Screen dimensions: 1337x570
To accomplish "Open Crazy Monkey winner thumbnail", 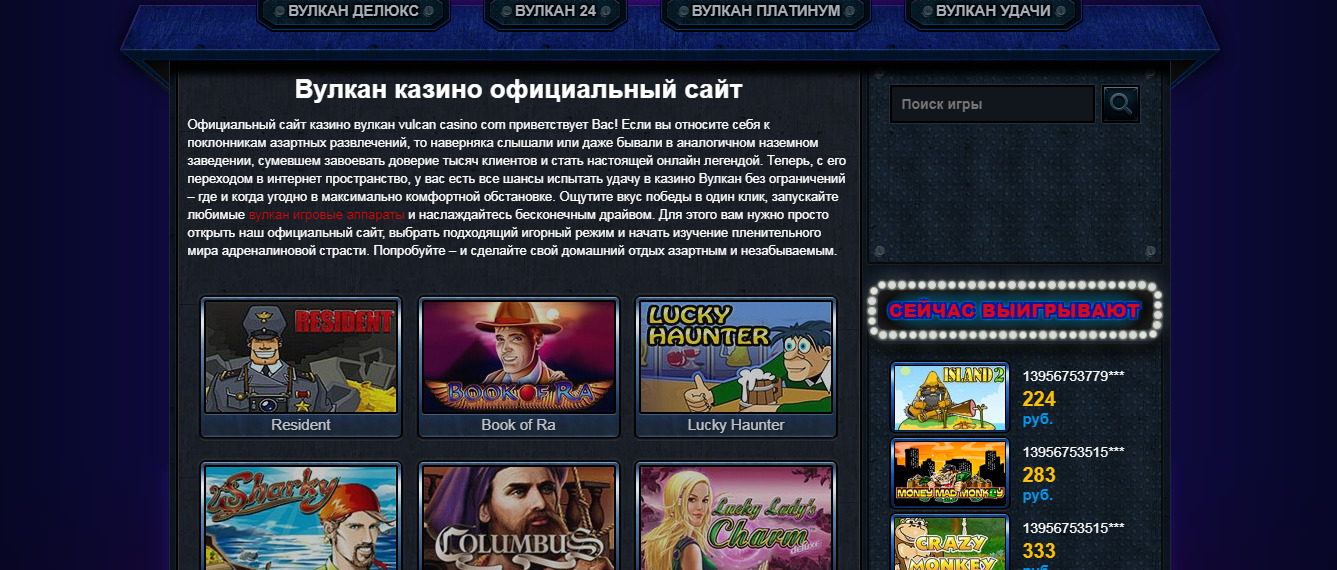I will pyautogui.click(x=950, y=542).
